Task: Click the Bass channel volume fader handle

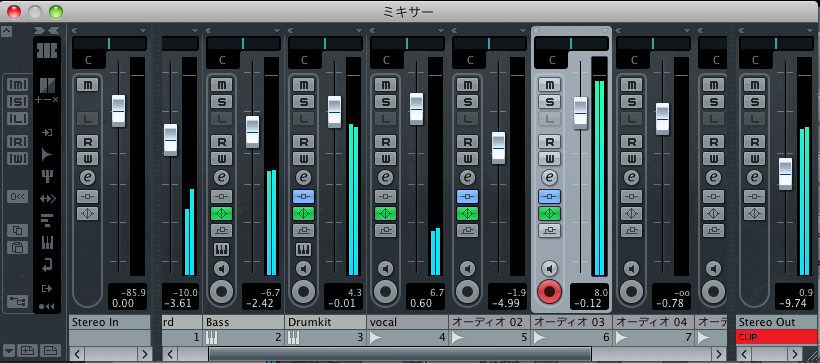Action: pos(253,132)
